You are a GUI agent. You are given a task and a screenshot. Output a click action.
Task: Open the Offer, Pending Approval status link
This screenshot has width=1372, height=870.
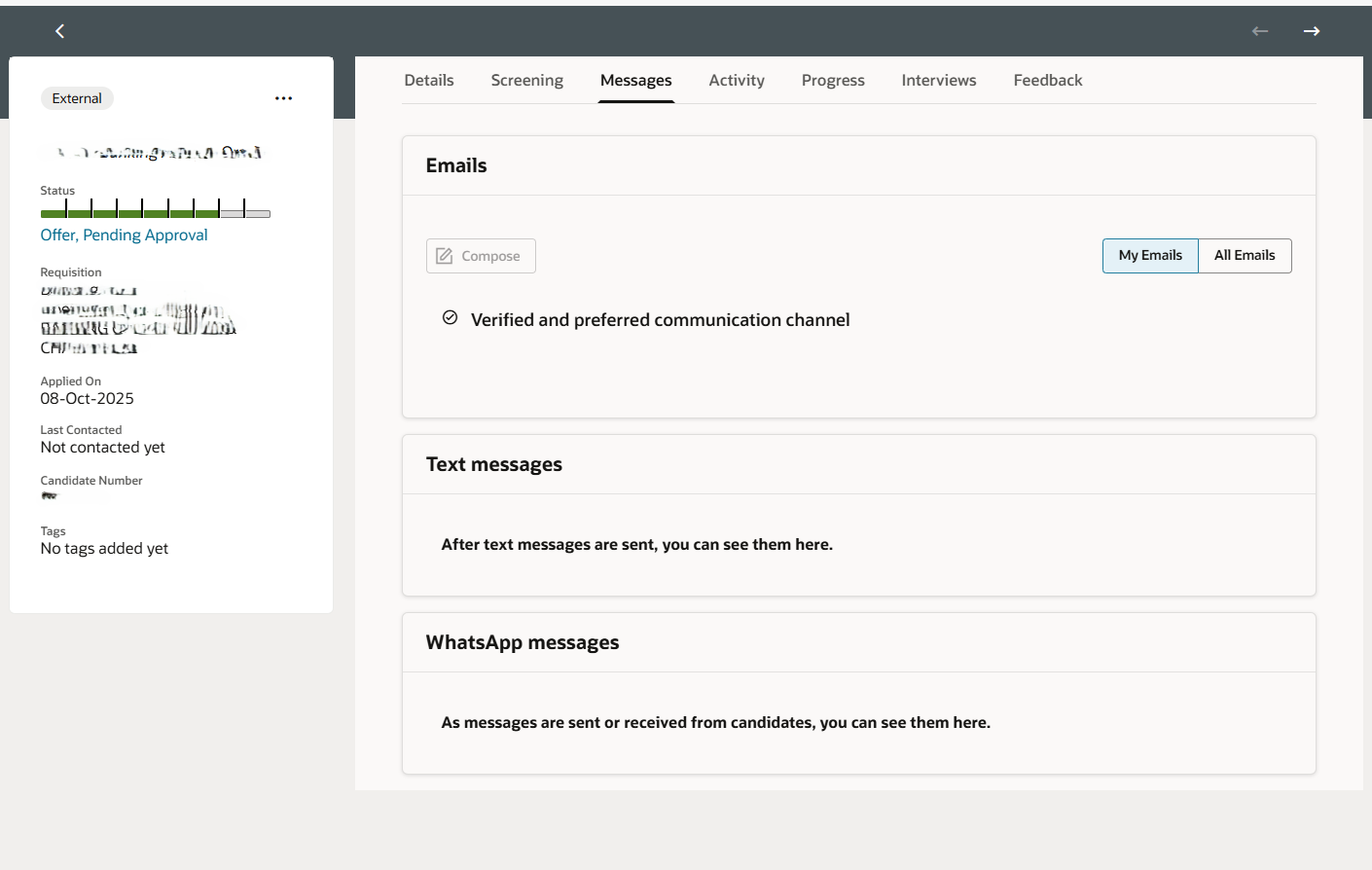(x=124, y=236)
